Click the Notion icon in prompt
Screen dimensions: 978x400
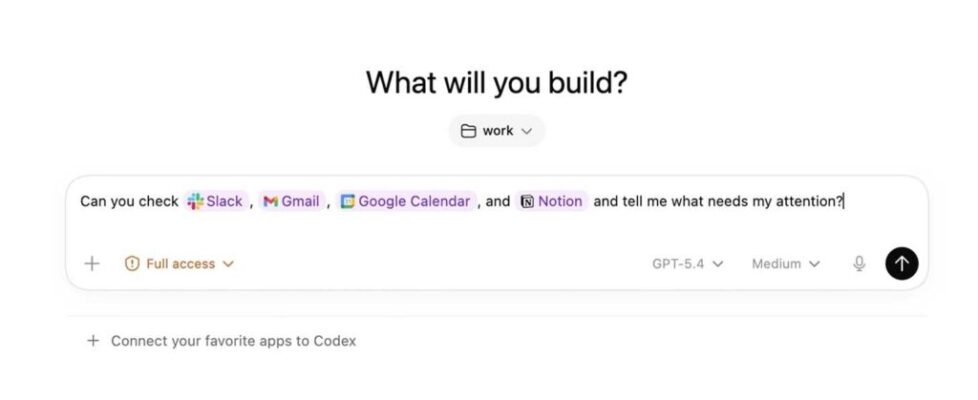click(x=527, y=201)
